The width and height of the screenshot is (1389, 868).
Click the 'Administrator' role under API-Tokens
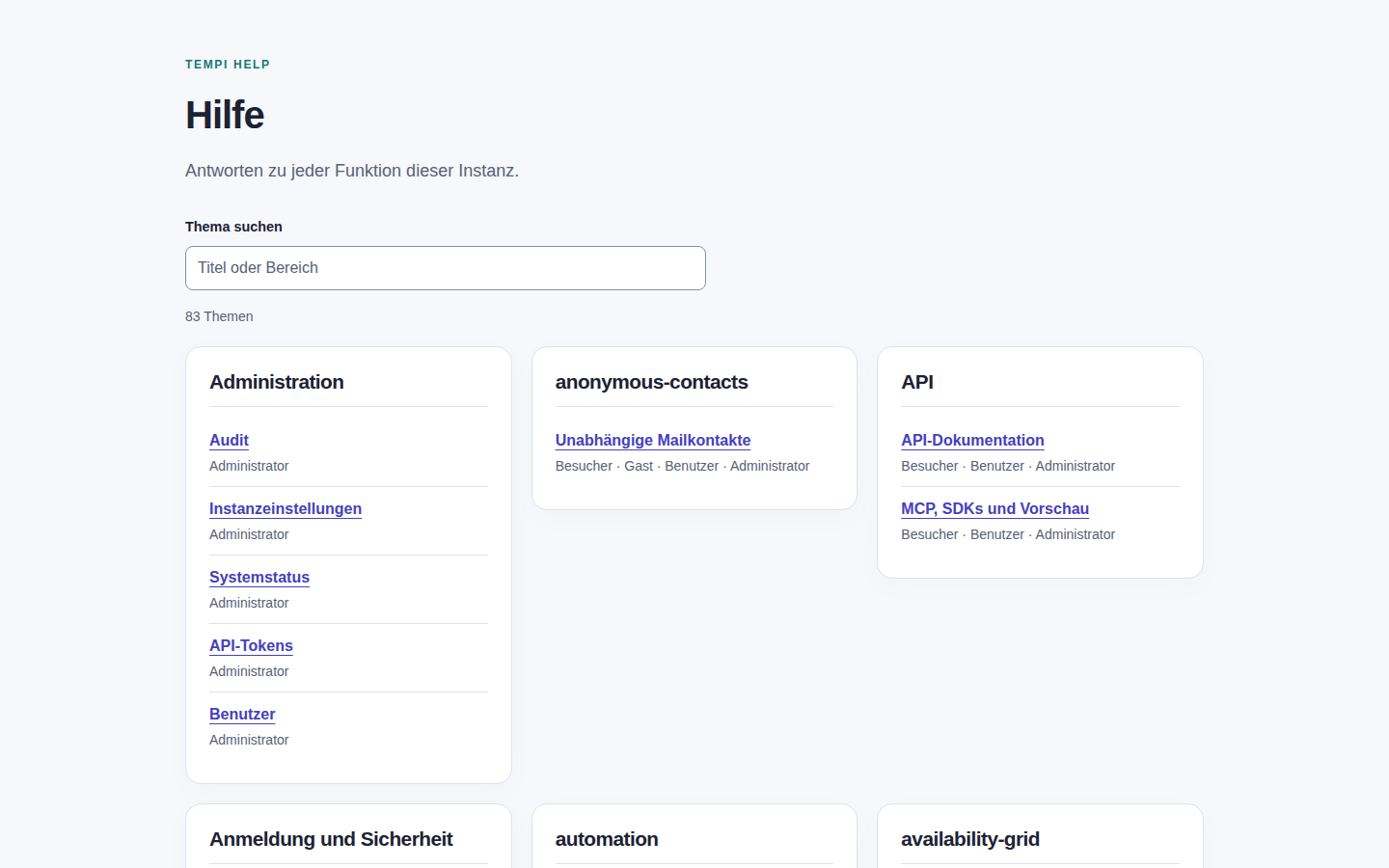click(x=249, y=671)
